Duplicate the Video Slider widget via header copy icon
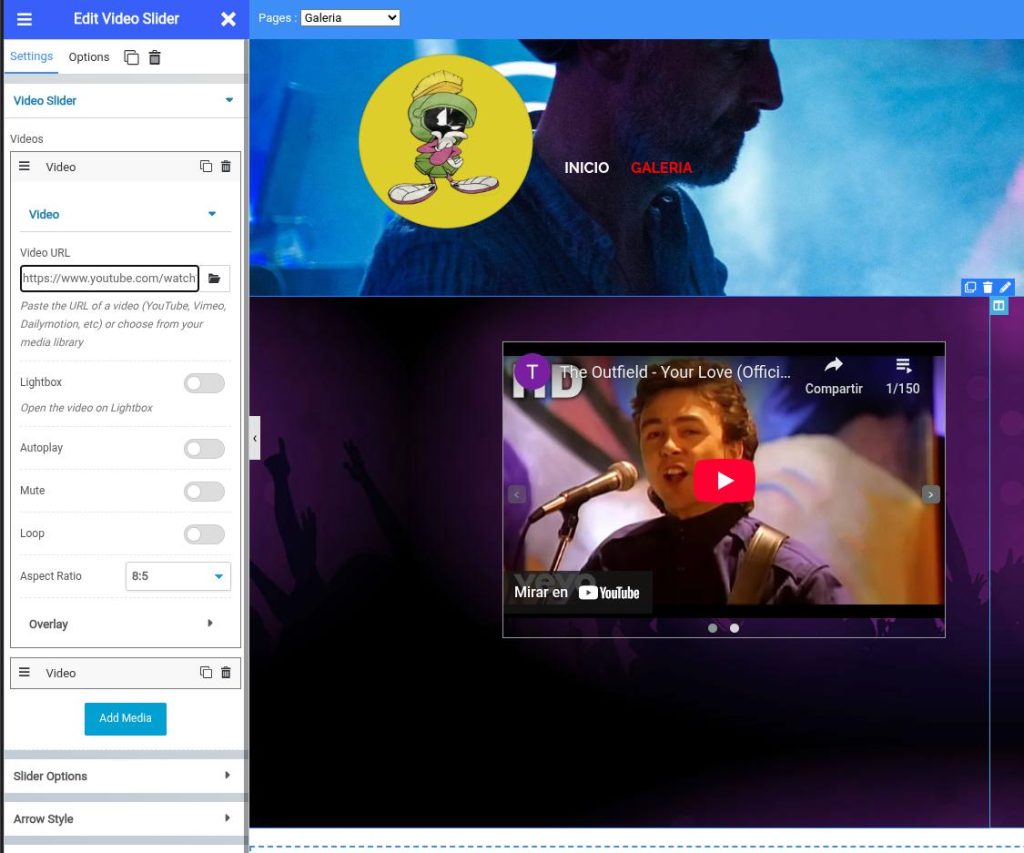This screenshot has height=853, width=1024. coord(131,58)
